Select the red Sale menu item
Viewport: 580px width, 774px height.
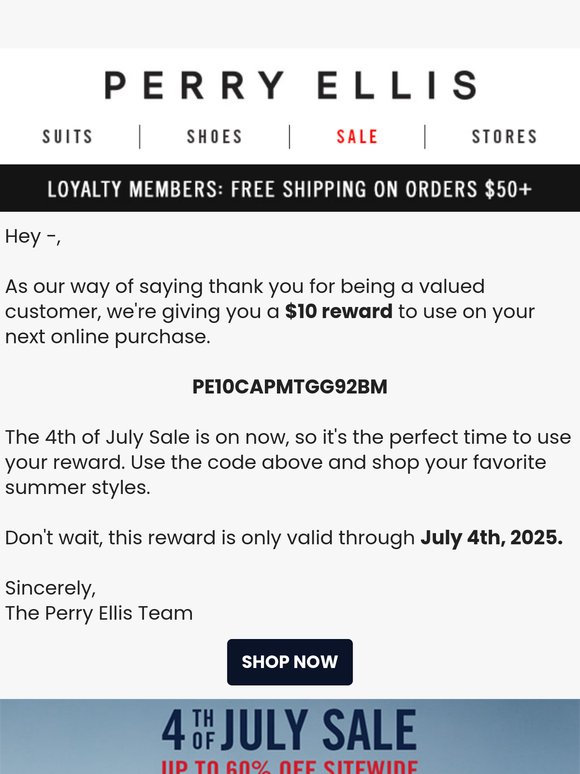[357, 137]
